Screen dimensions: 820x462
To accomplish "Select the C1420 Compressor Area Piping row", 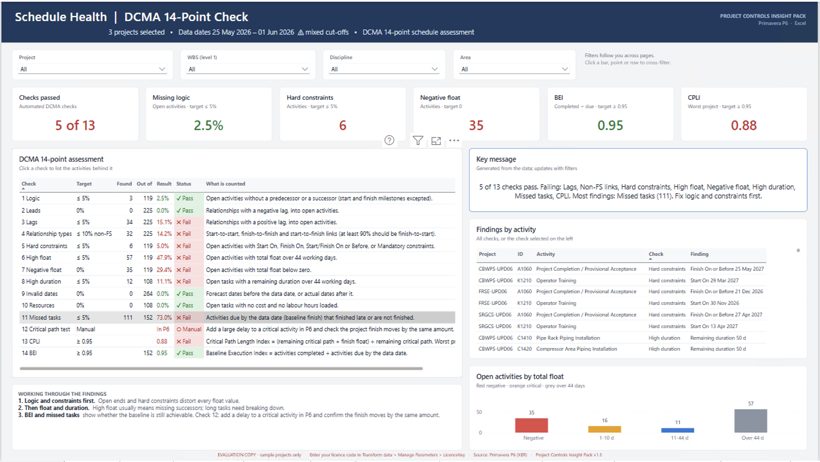I will click(x=621, y=348).
